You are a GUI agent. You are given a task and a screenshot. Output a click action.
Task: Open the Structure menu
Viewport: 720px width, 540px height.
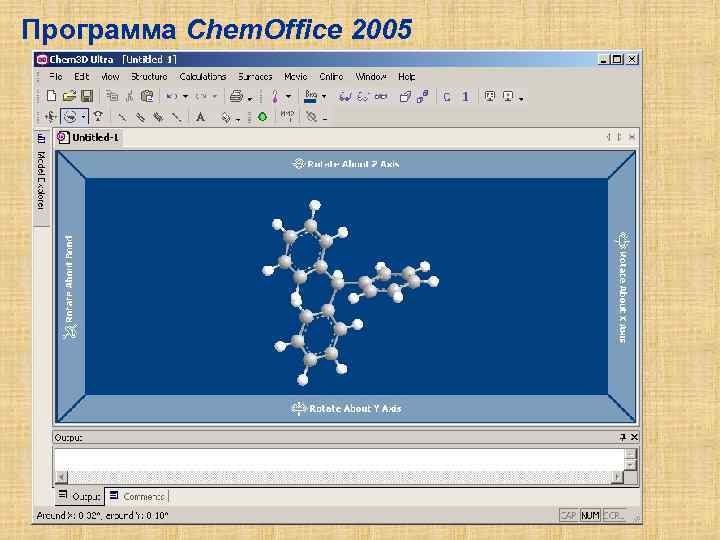[149, 76]
